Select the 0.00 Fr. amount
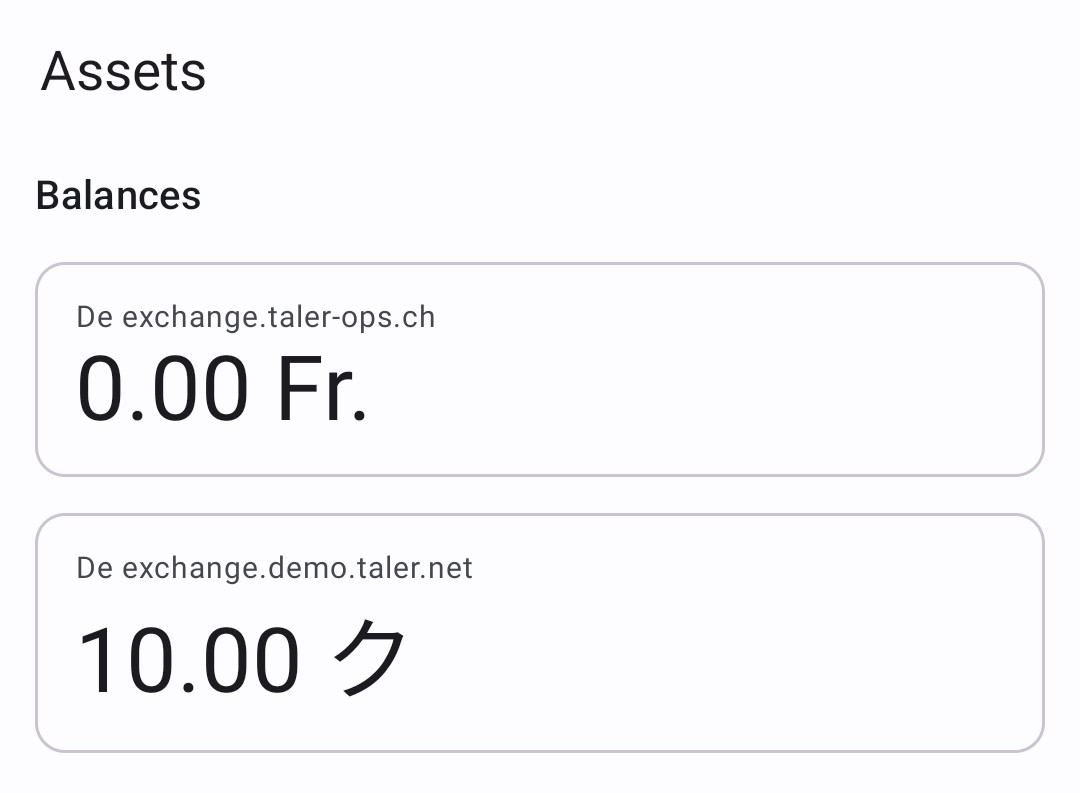This screenshot has height=793, width=1080. 222,387
